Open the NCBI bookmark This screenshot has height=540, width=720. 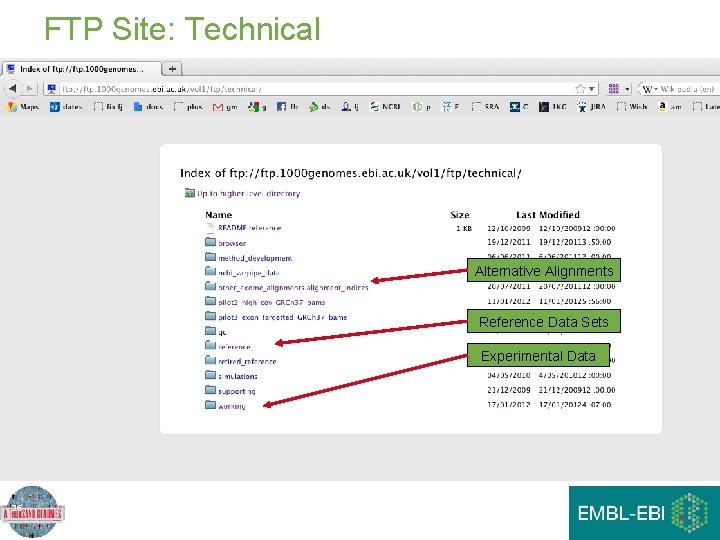385,107
